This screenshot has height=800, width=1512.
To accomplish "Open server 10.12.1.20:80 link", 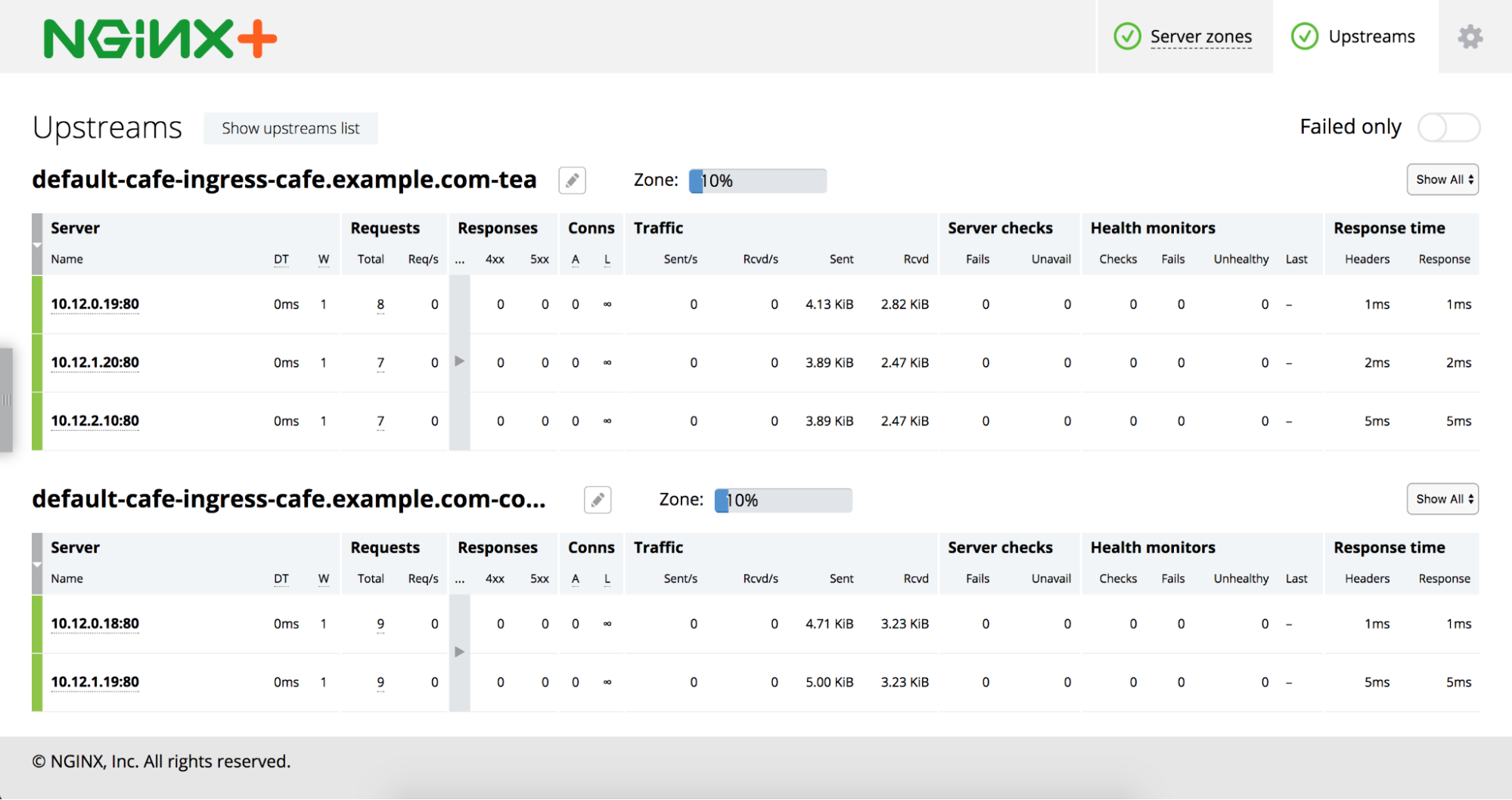I will [95, 362].
